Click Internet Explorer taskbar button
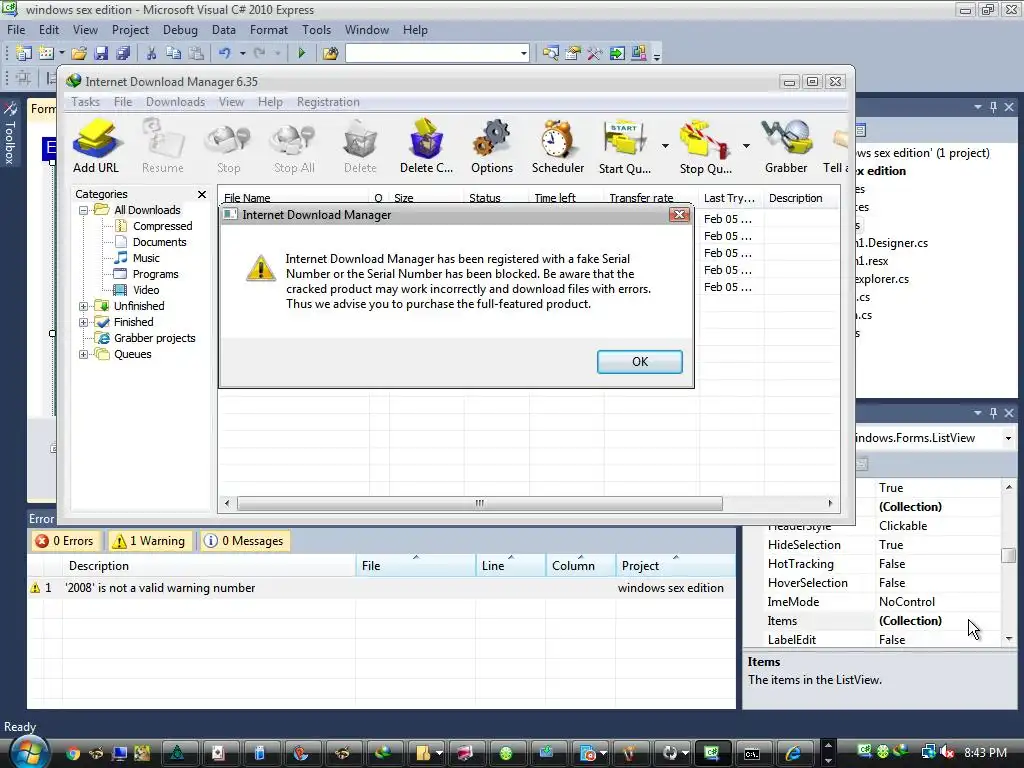The height and width of the screenshot is (768, 1024). tap(793, 754)
